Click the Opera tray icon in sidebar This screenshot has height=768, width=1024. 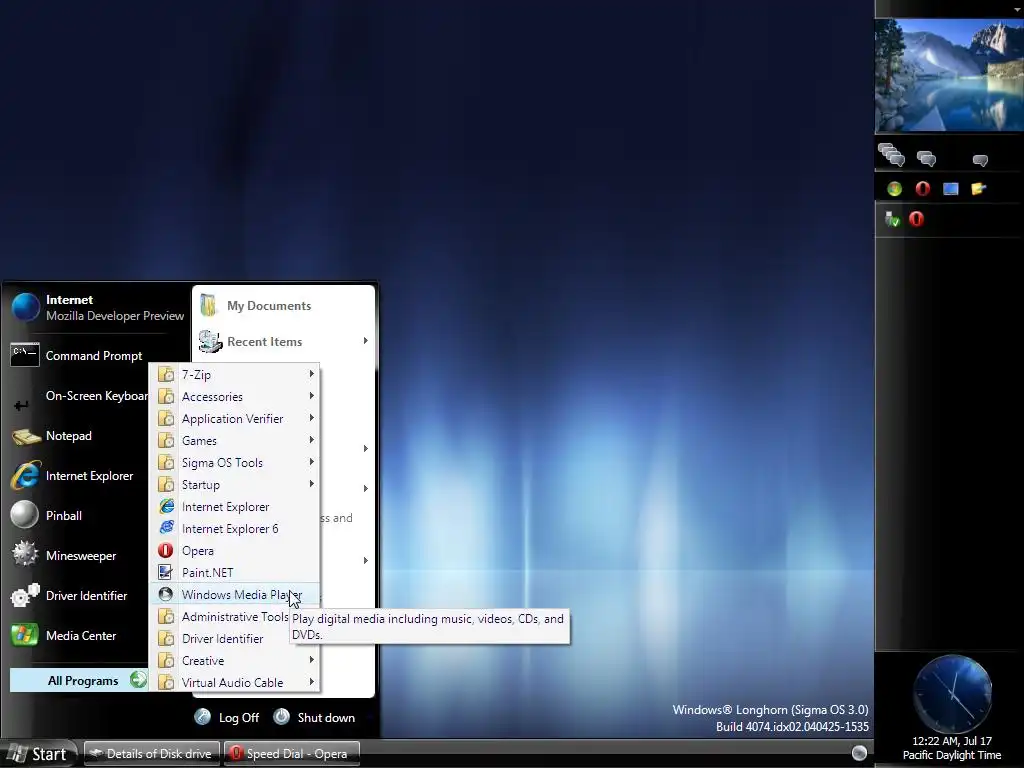916,219
